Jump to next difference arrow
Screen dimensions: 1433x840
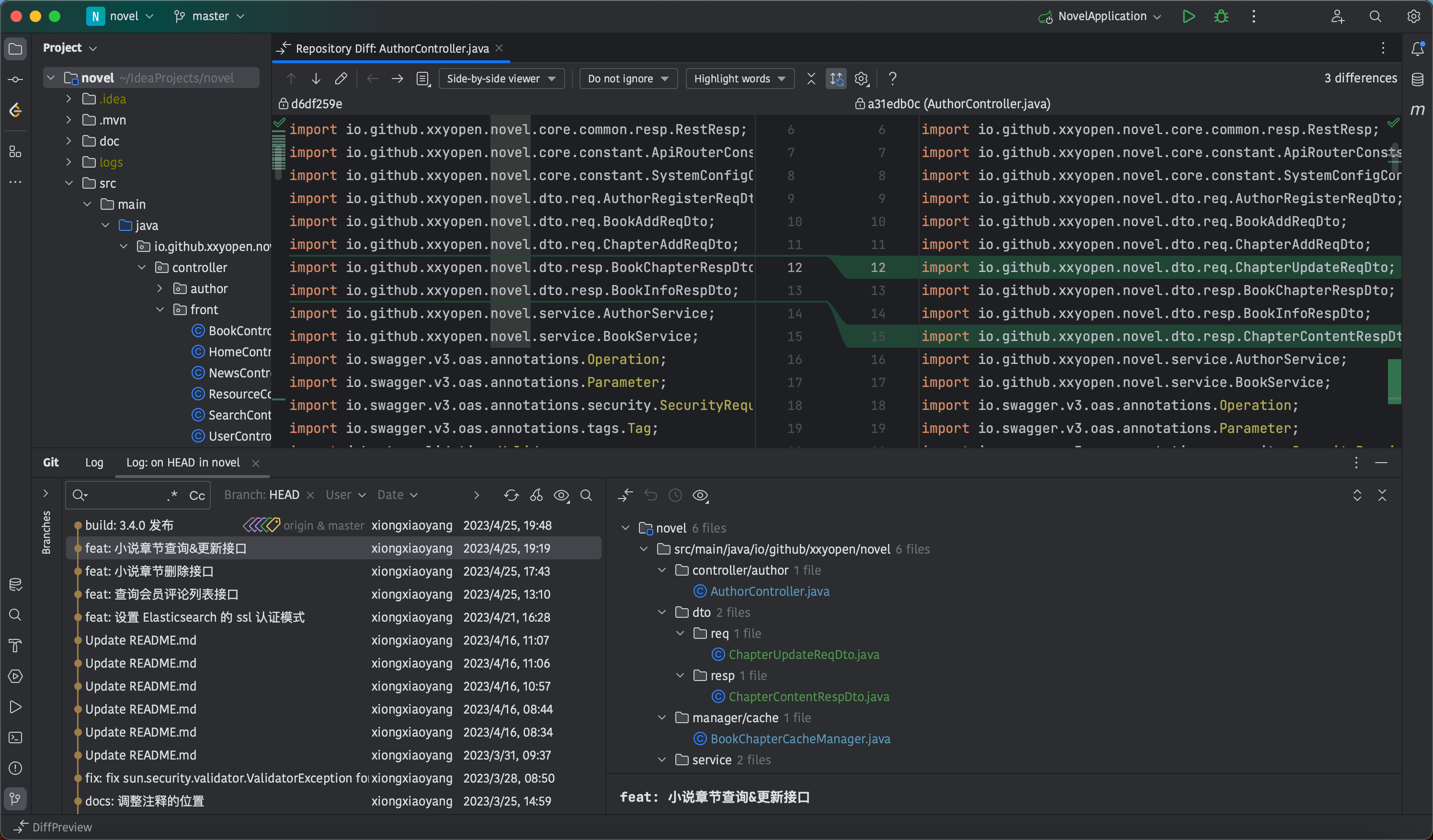click(x=316, y=79)
